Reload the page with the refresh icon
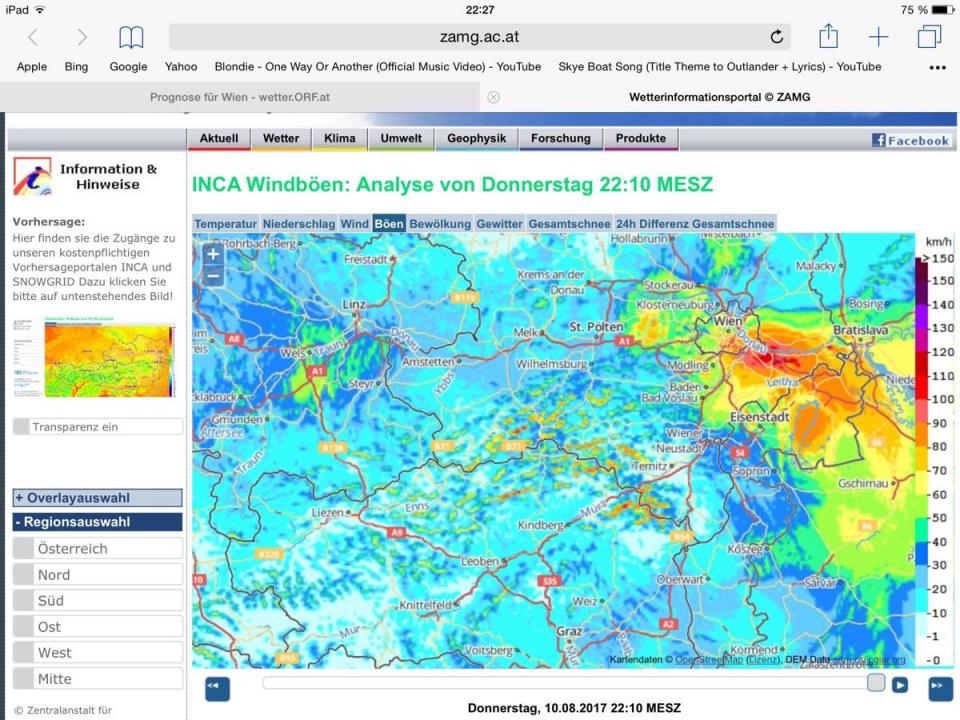This screenshot has height=720, width=960. coord(776,37)
